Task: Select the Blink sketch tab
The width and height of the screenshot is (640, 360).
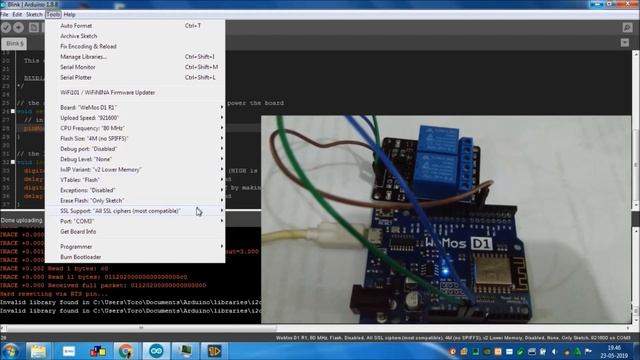Action: coord(14,43)
